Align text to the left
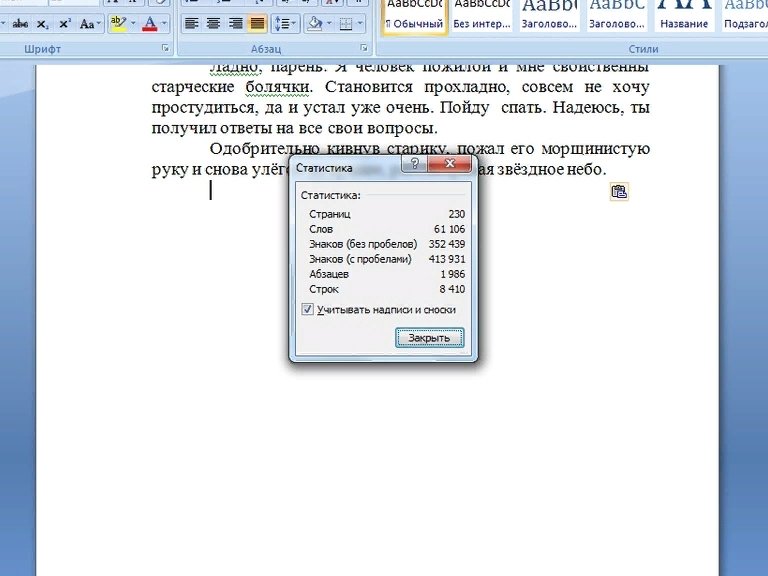The height and width of the screenshot is (576, 768). [x=191, y=23]
